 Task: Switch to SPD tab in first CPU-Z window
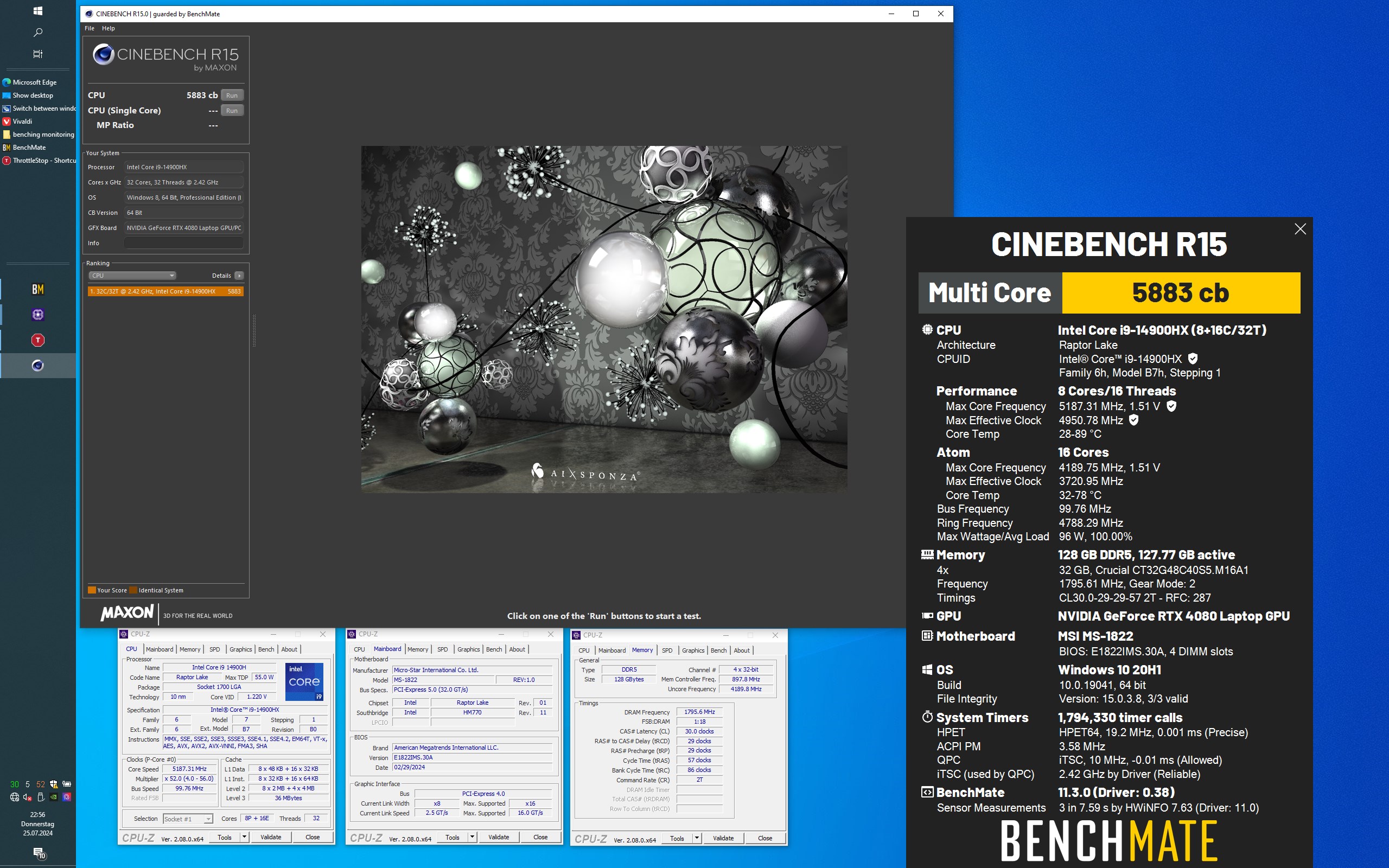pyautogui.click(x=215, y=649)
